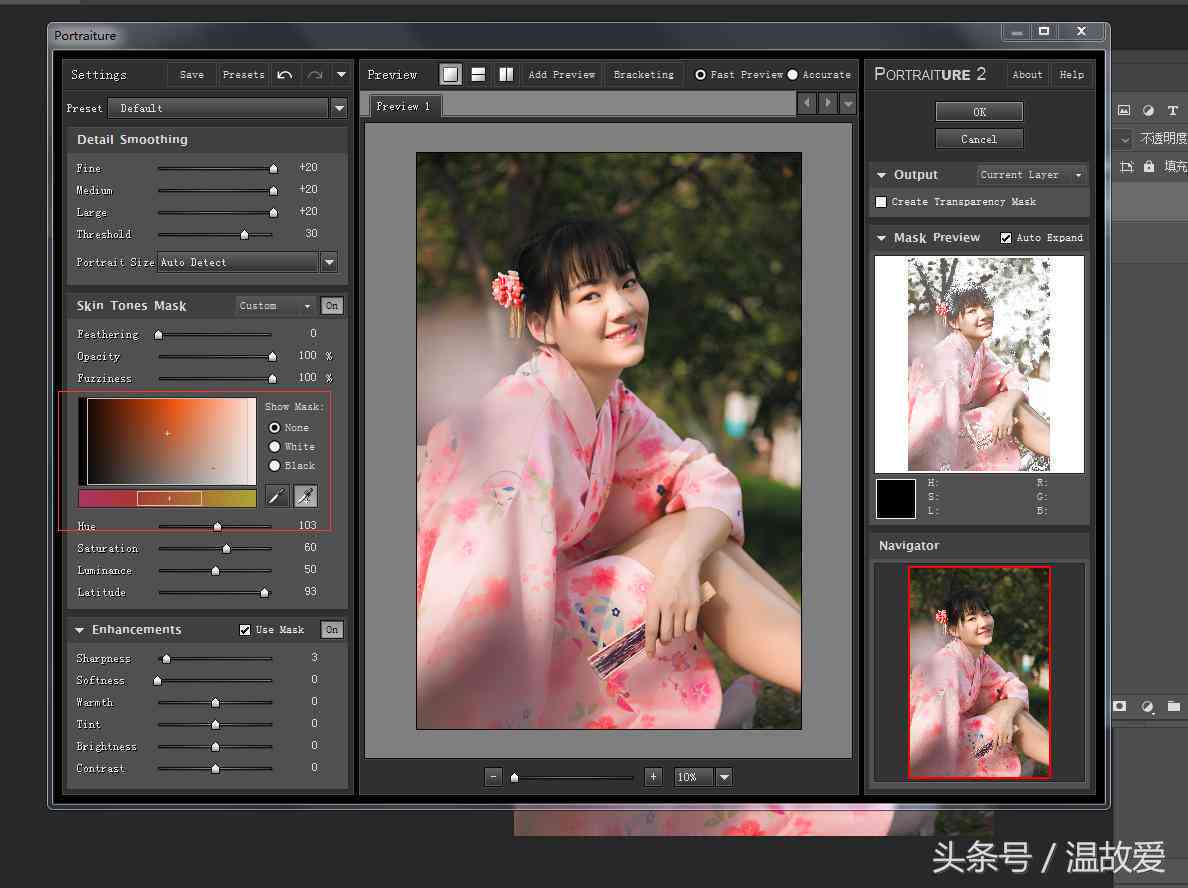Click Add Preview in toolbar
The width and height of the screenshot is (1188, 888).
(x=562, y=75)
